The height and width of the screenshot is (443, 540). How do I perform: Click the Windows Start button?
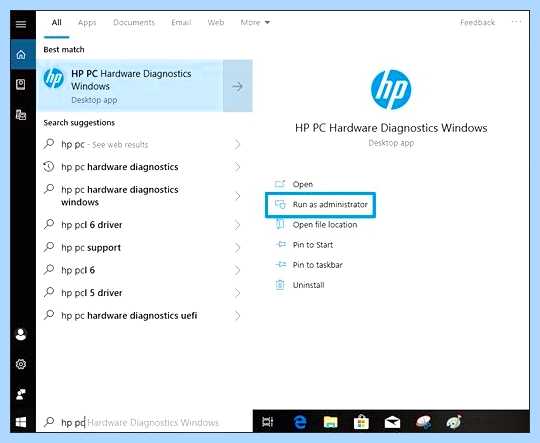[21, 422]
